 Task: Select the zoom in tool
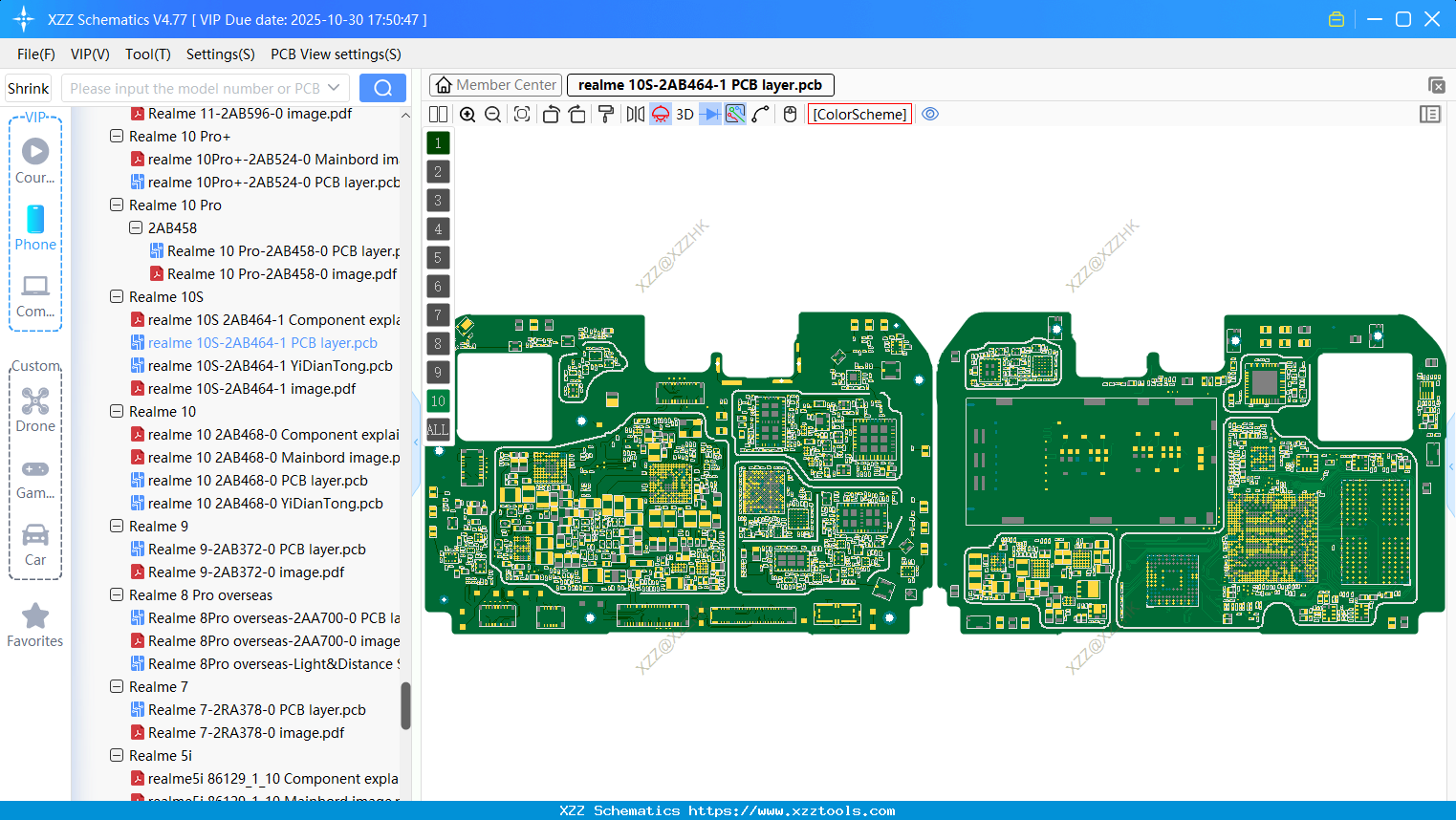(x=467, y=114)
